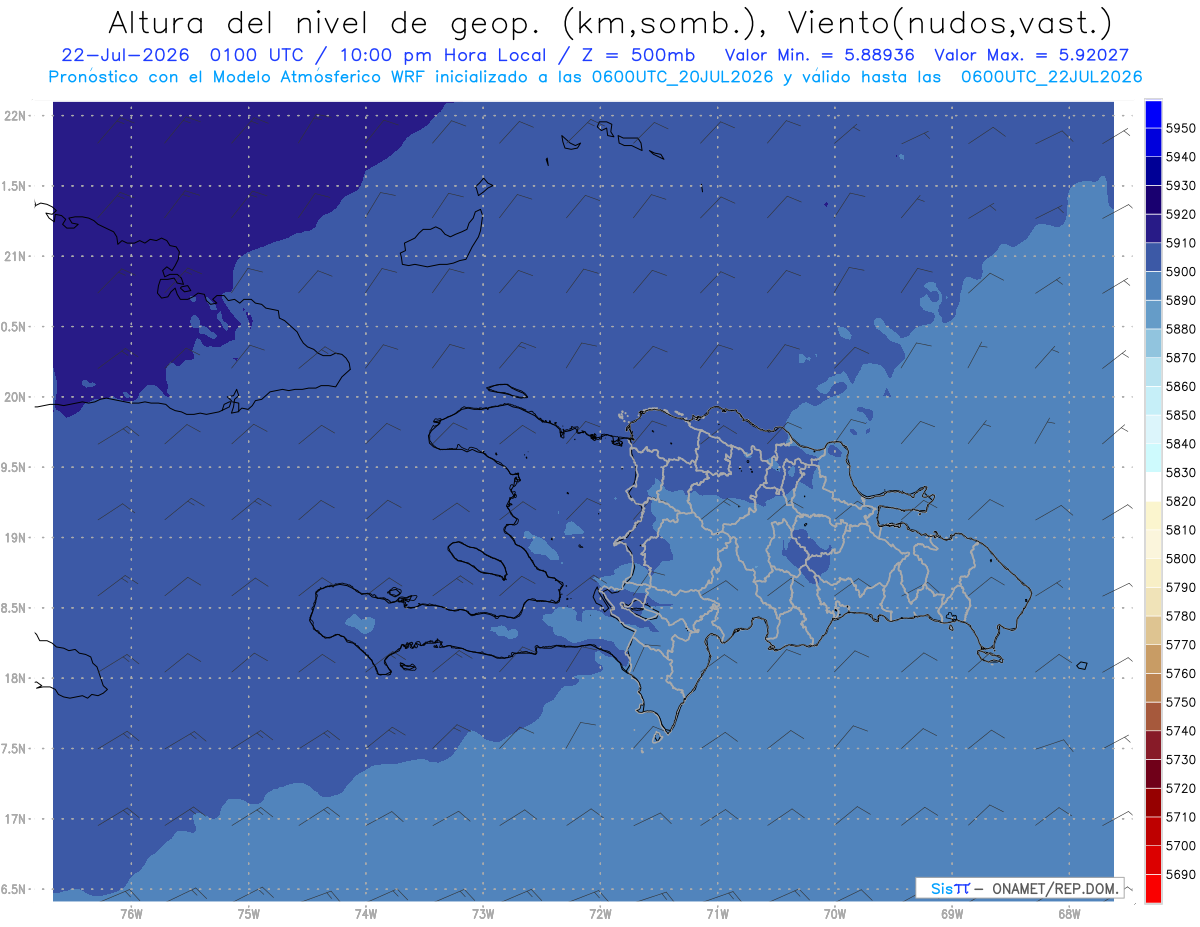
Task: Click the 68W longitude axis label
Action: coord(1069,913)
